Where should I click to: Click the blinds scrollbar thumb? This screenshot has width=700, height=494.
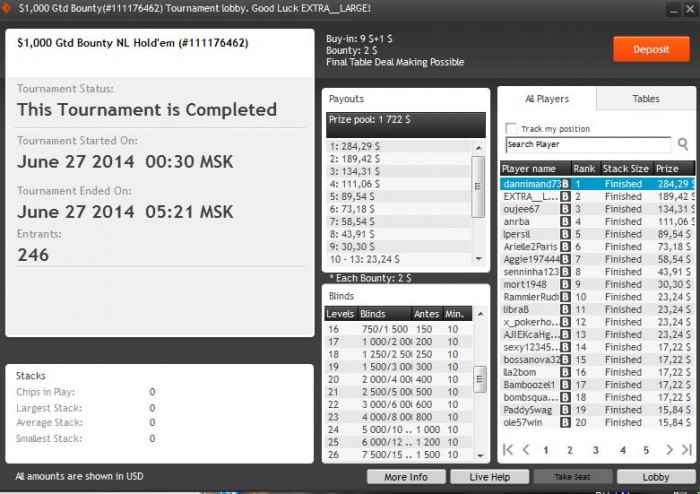(480, 379)
